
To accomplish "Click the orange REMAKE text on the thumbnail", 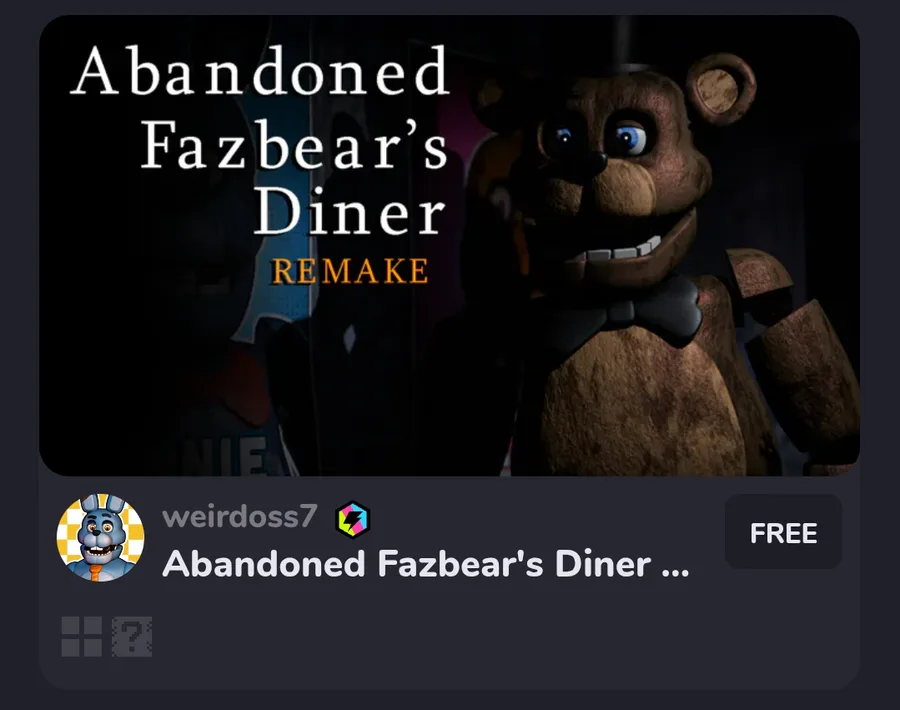I will 350,271.
